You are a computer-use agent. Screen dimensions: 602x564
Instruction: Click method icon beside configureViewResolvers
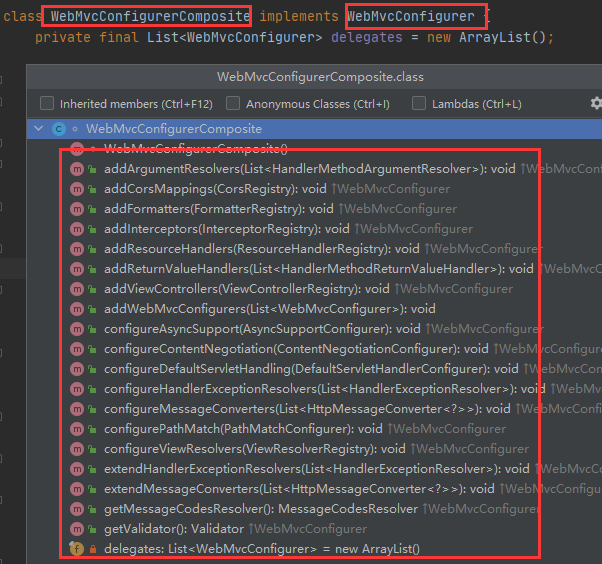pyautogui.click(x=77, y=448)
